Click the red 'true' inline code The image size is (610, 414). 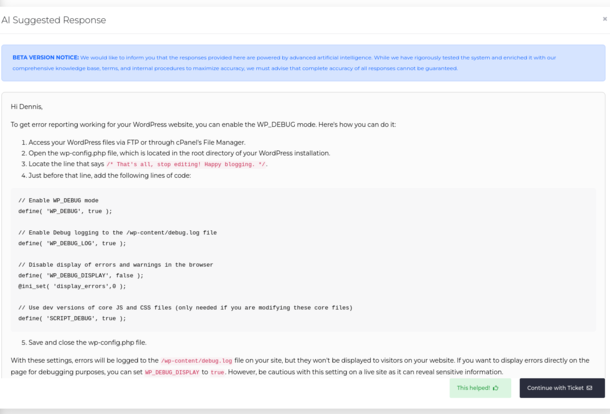(217, 372)
